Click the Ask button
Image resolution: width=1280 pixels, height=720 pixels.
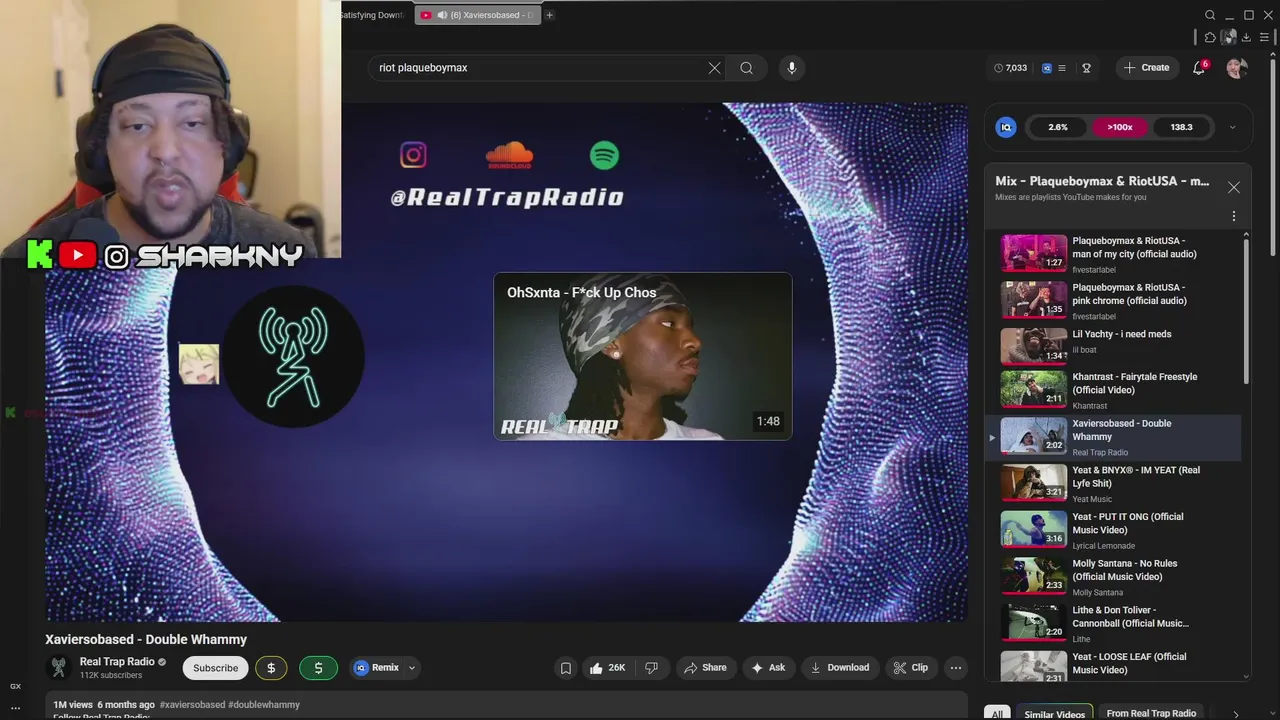(x=768, y=668)
